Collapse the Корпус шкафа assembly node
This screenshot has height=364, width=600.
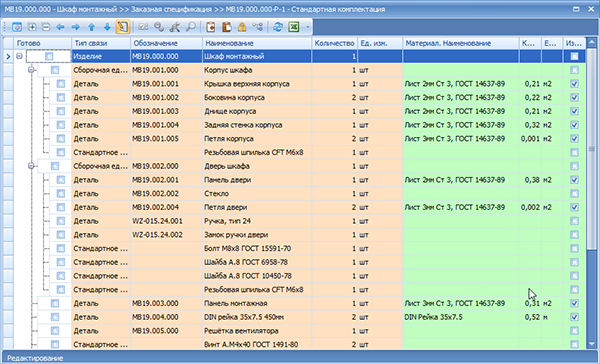31,70
